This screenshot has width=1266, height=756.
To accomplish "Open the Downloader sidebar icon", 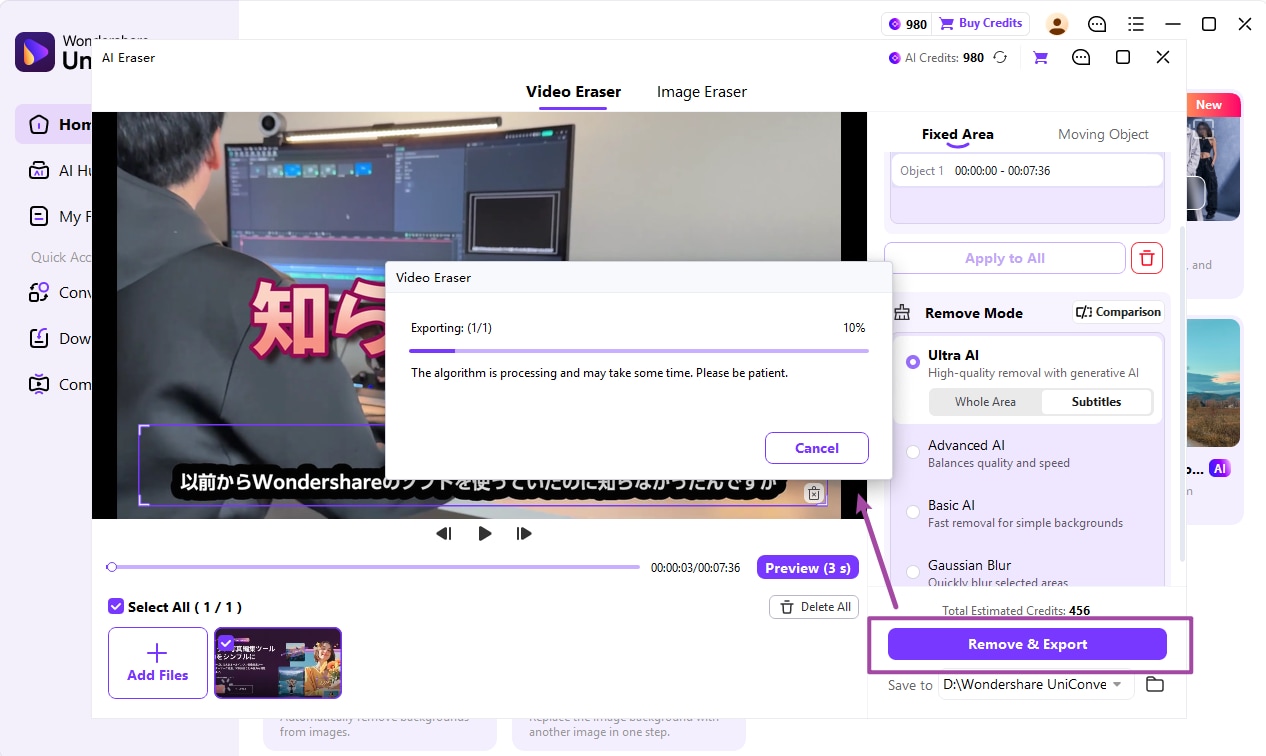I will 39,338.
